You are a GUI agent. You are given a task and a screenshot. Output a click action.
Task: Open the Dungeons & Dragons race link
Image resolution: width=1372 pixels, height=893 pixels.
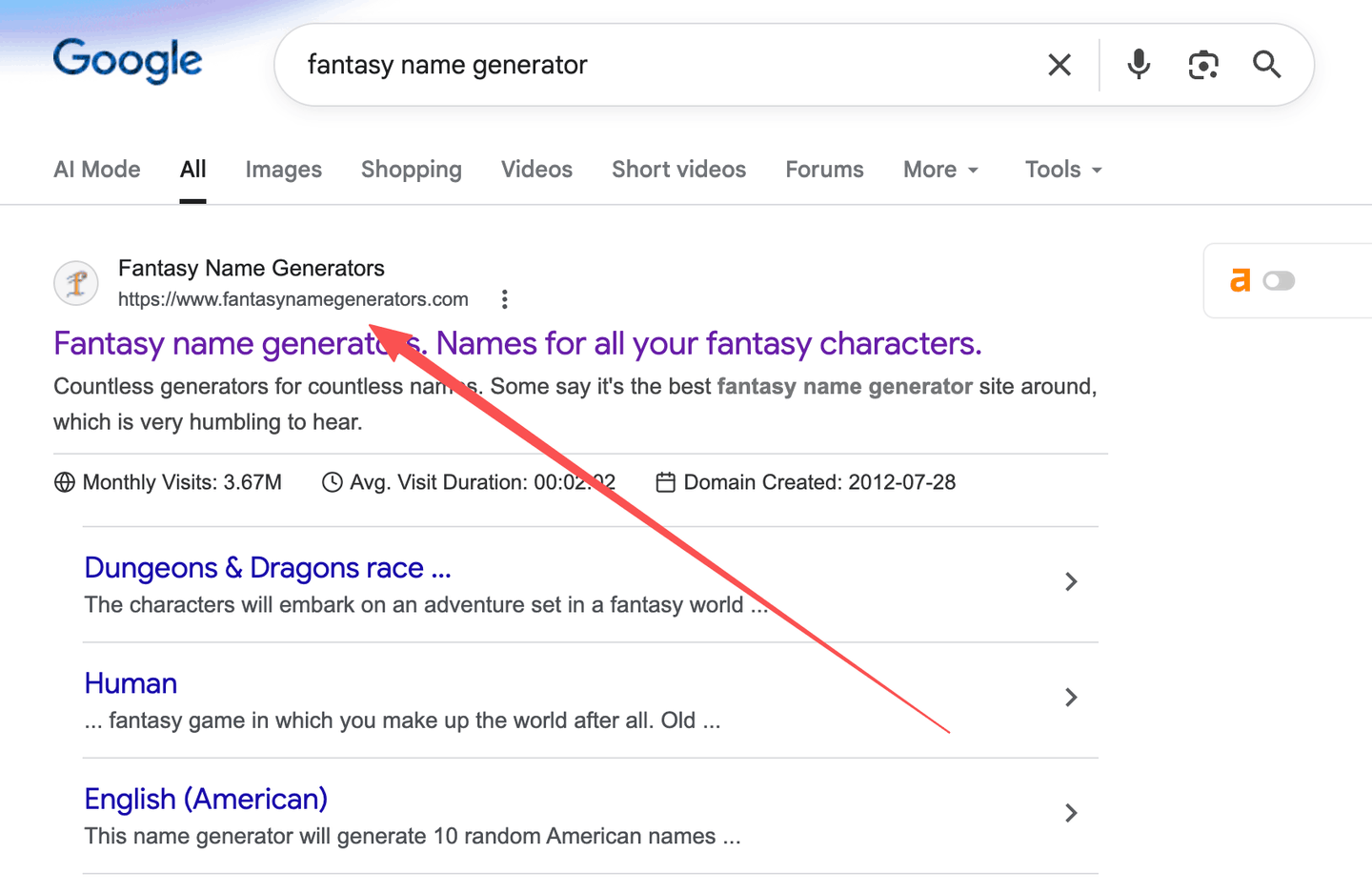click(267, 568)
